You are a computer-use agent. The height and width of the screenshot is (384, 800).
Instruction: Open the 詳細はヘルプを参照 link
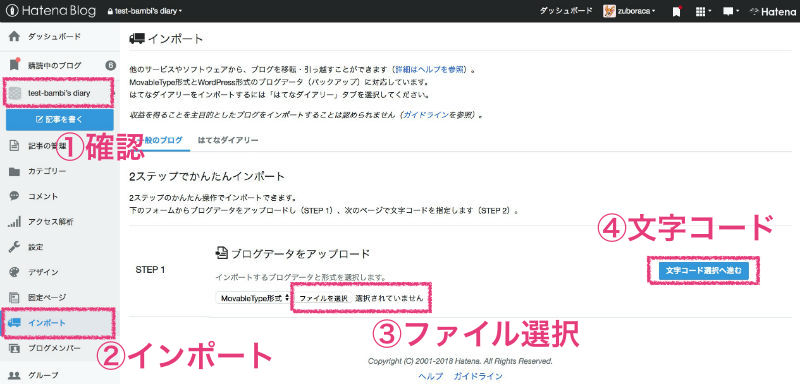(x=429, y=69)
